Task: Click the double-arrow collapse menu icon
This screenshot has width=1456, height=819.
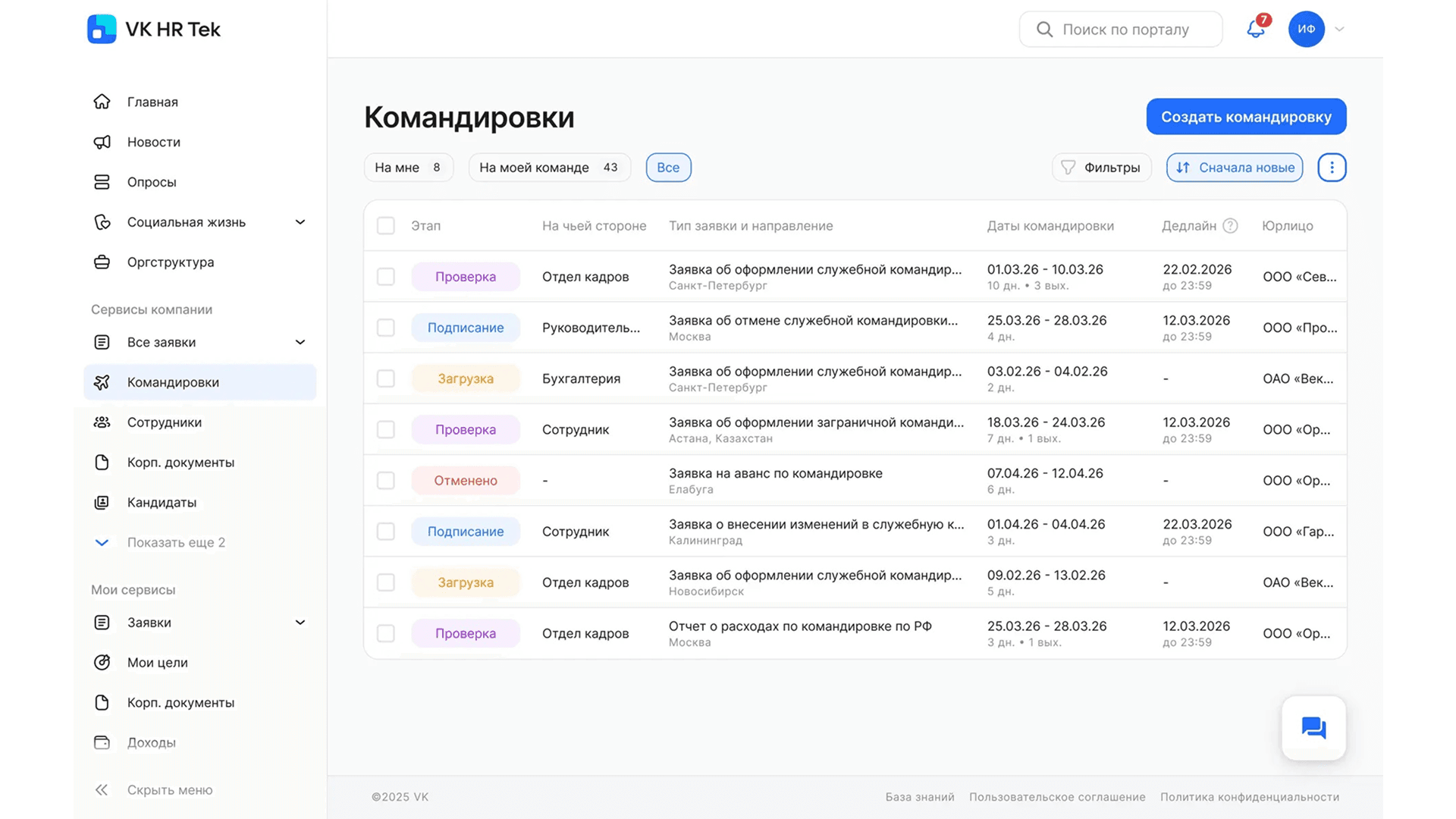Action: click(102, 790)
